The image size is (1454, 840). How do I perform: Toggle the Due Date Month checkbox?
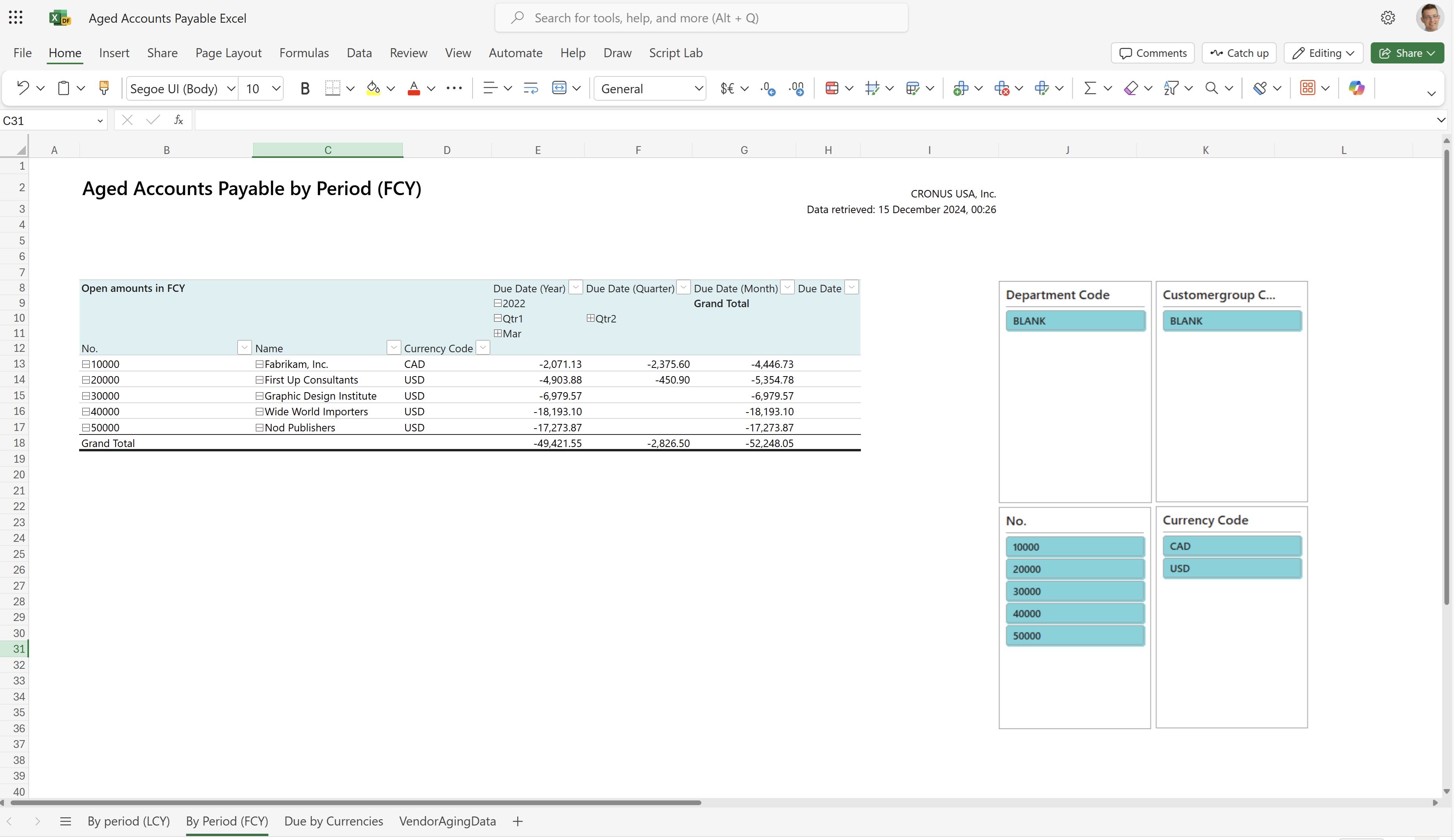tap(789, 288)
